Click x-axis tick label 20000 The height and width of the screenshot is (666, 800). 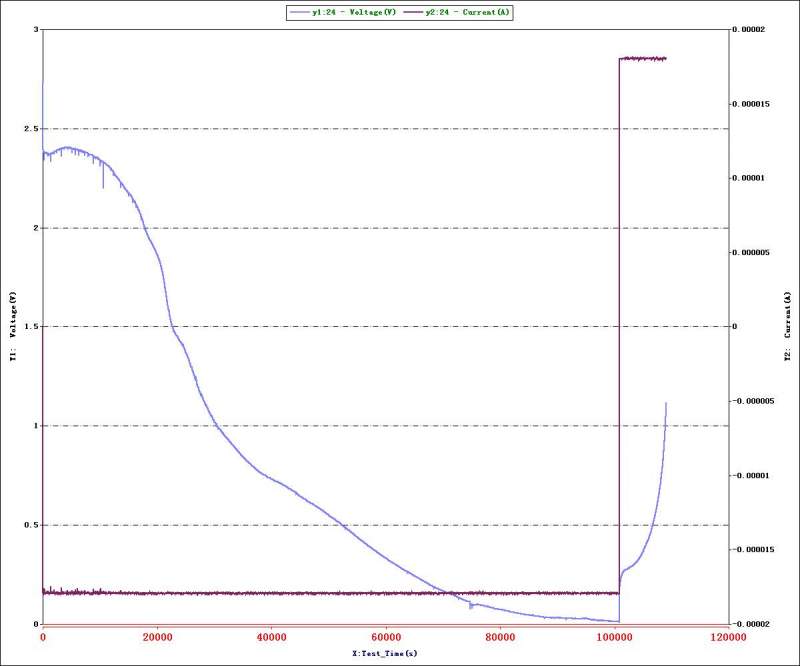point(157,637)
